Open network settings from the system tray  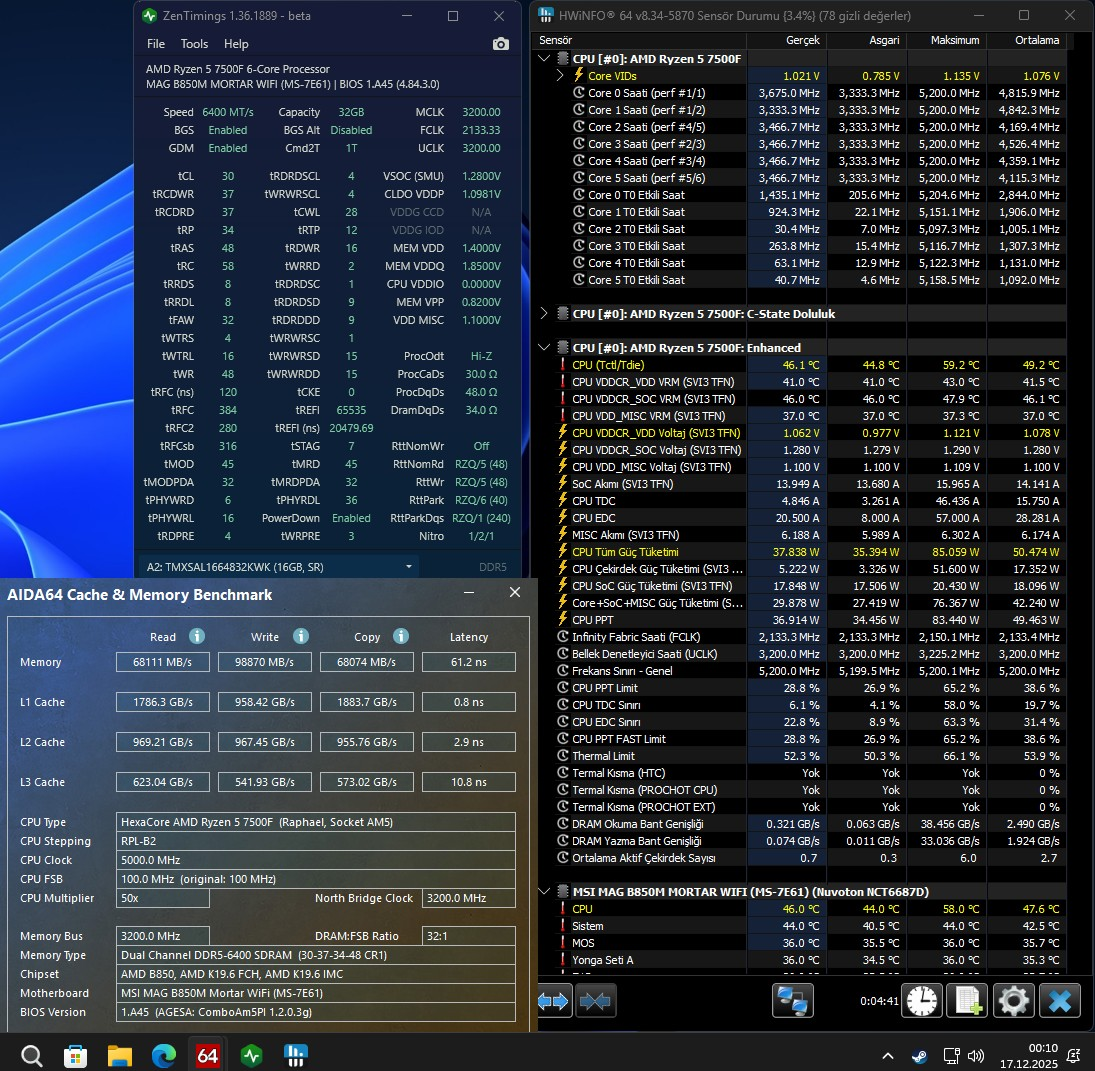pyautogui.click(x=951, y=1056)
